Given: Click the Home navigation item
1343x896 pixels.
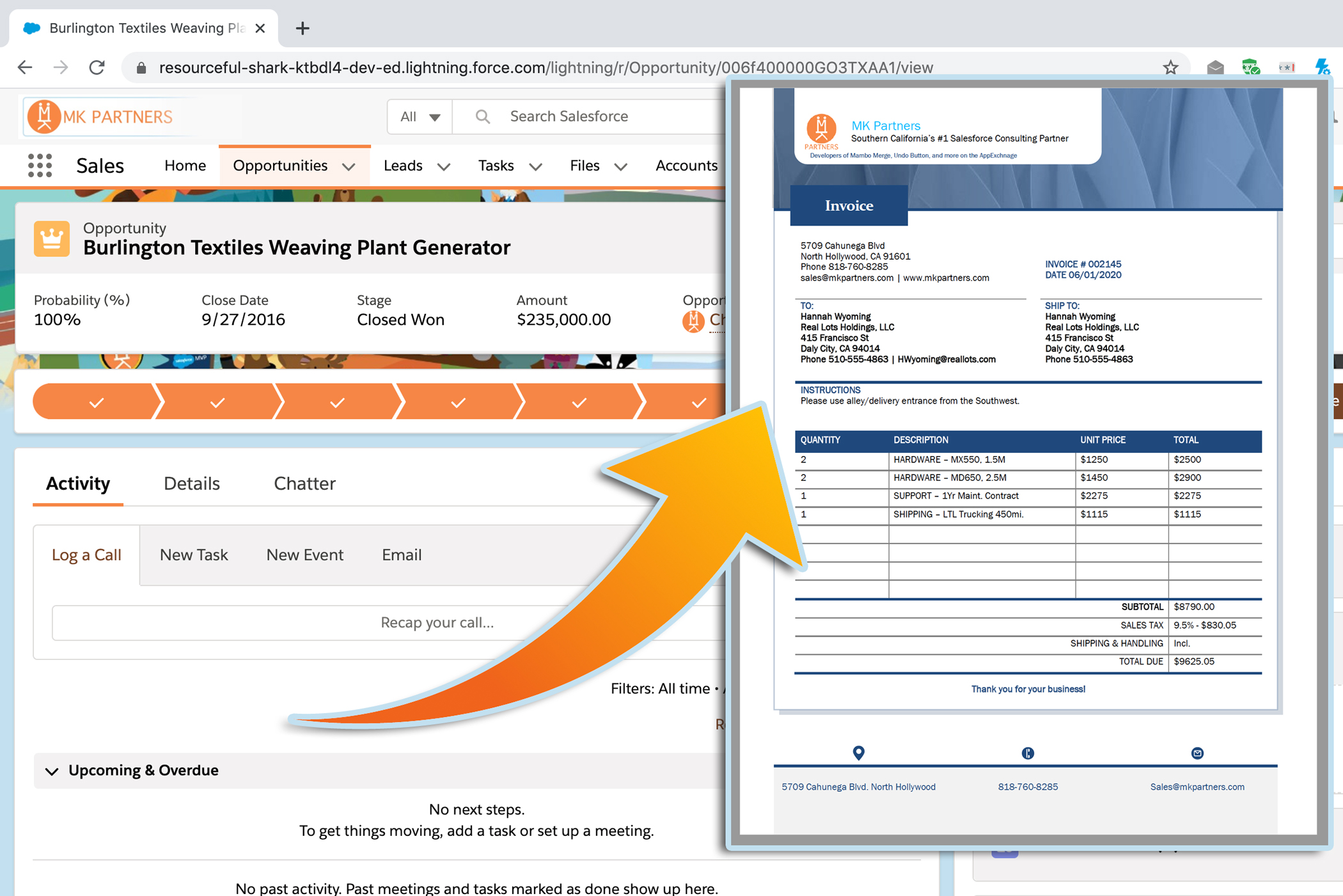Looking at the screenshot, I should [x=185, y=166].
